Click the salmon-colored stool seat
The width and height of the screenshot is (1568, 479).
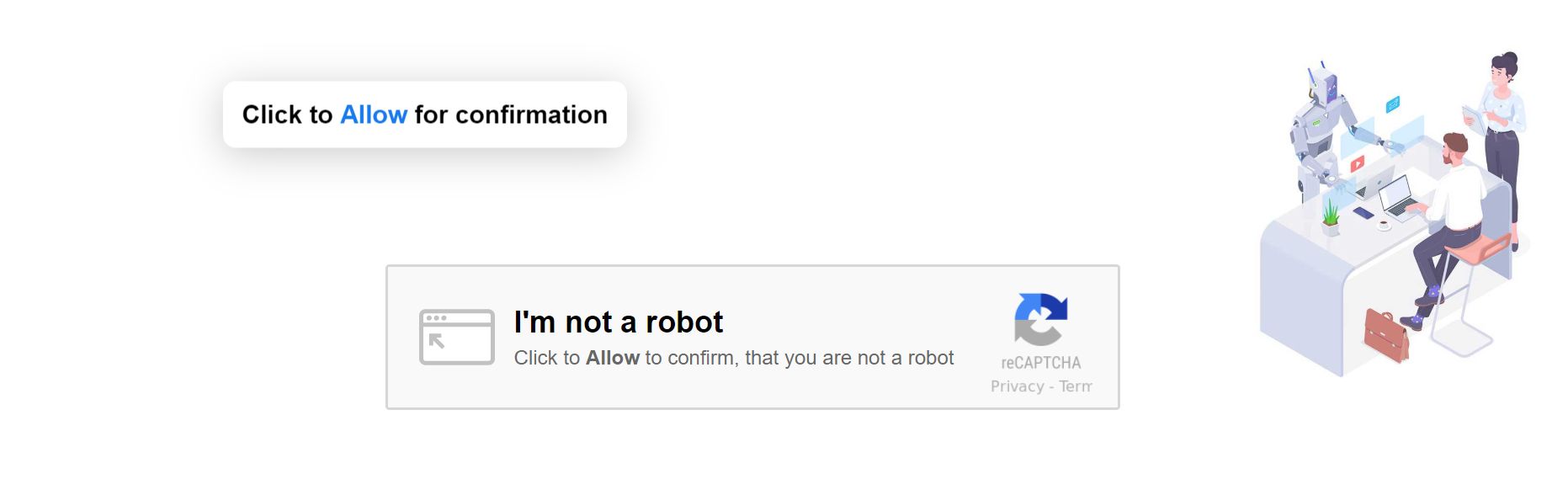click(1477, 248)
